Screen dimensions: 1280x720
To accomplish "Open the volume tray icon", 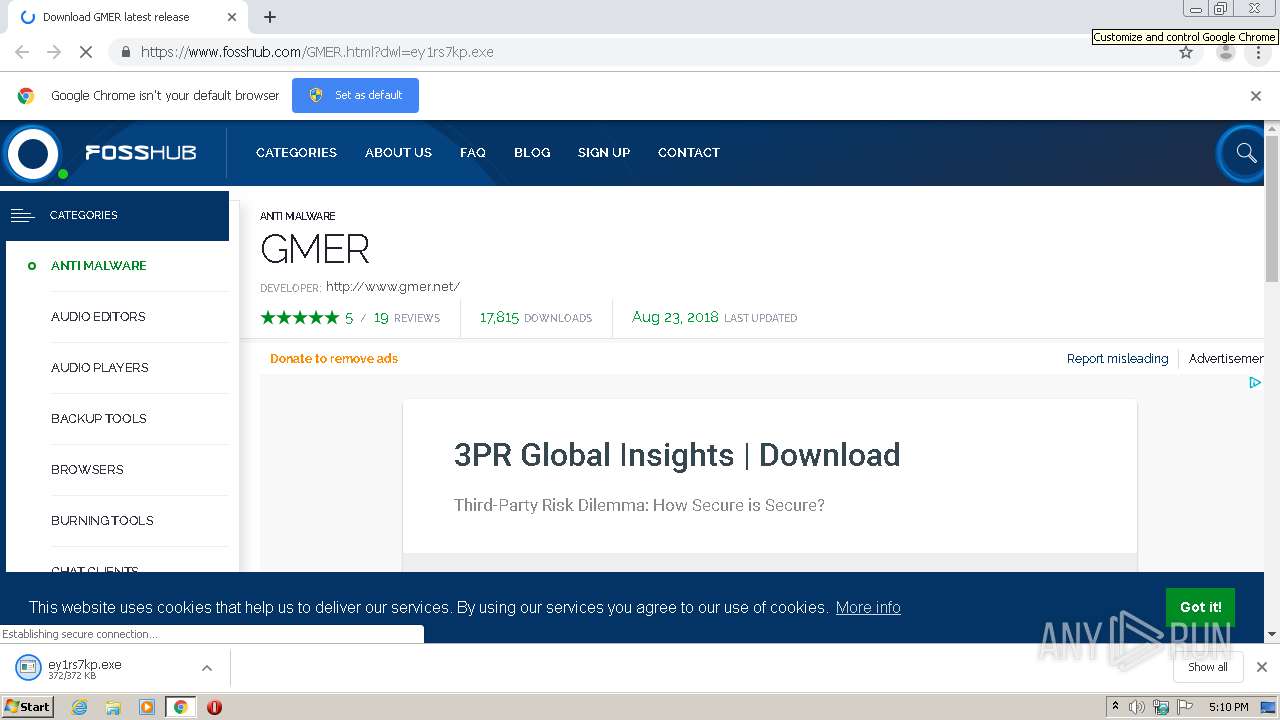I will (1137, 707).
